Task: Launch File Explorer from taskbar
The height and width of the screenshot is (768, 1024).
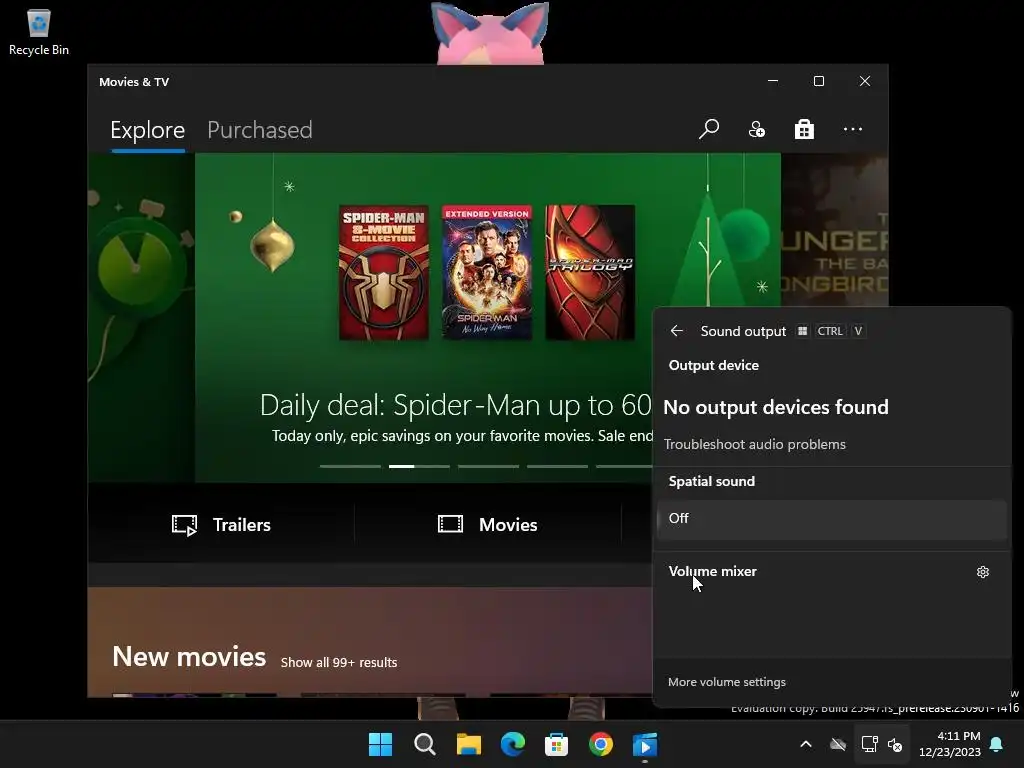Action: coord(468,744)
